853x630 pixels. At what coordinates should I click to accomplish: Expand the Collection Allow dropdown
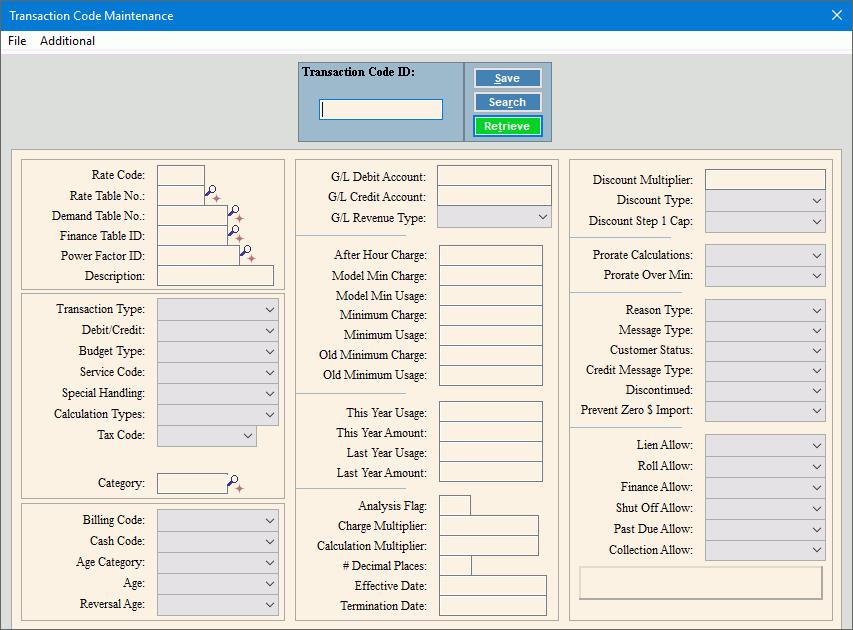(x=765, y=550)
